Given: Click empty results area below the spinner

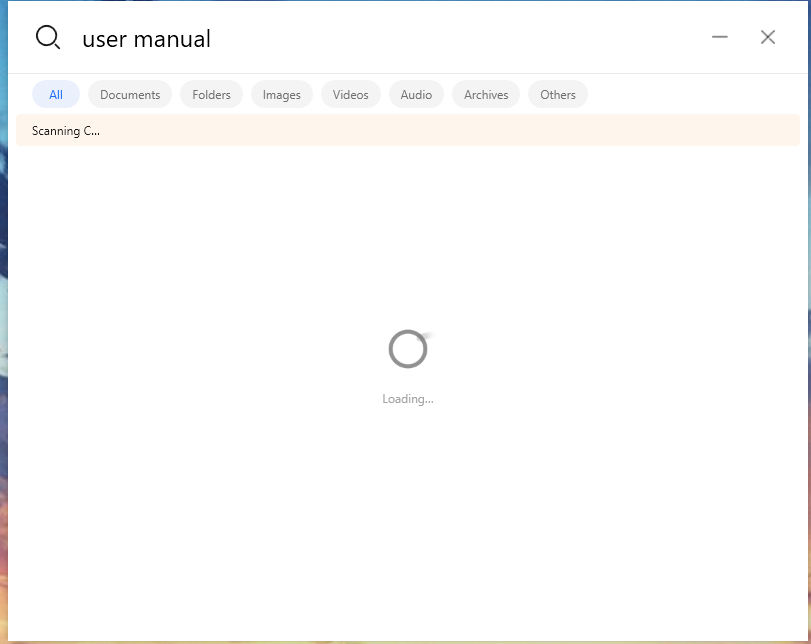Looking at the screenshot, I should click(407, 520).
